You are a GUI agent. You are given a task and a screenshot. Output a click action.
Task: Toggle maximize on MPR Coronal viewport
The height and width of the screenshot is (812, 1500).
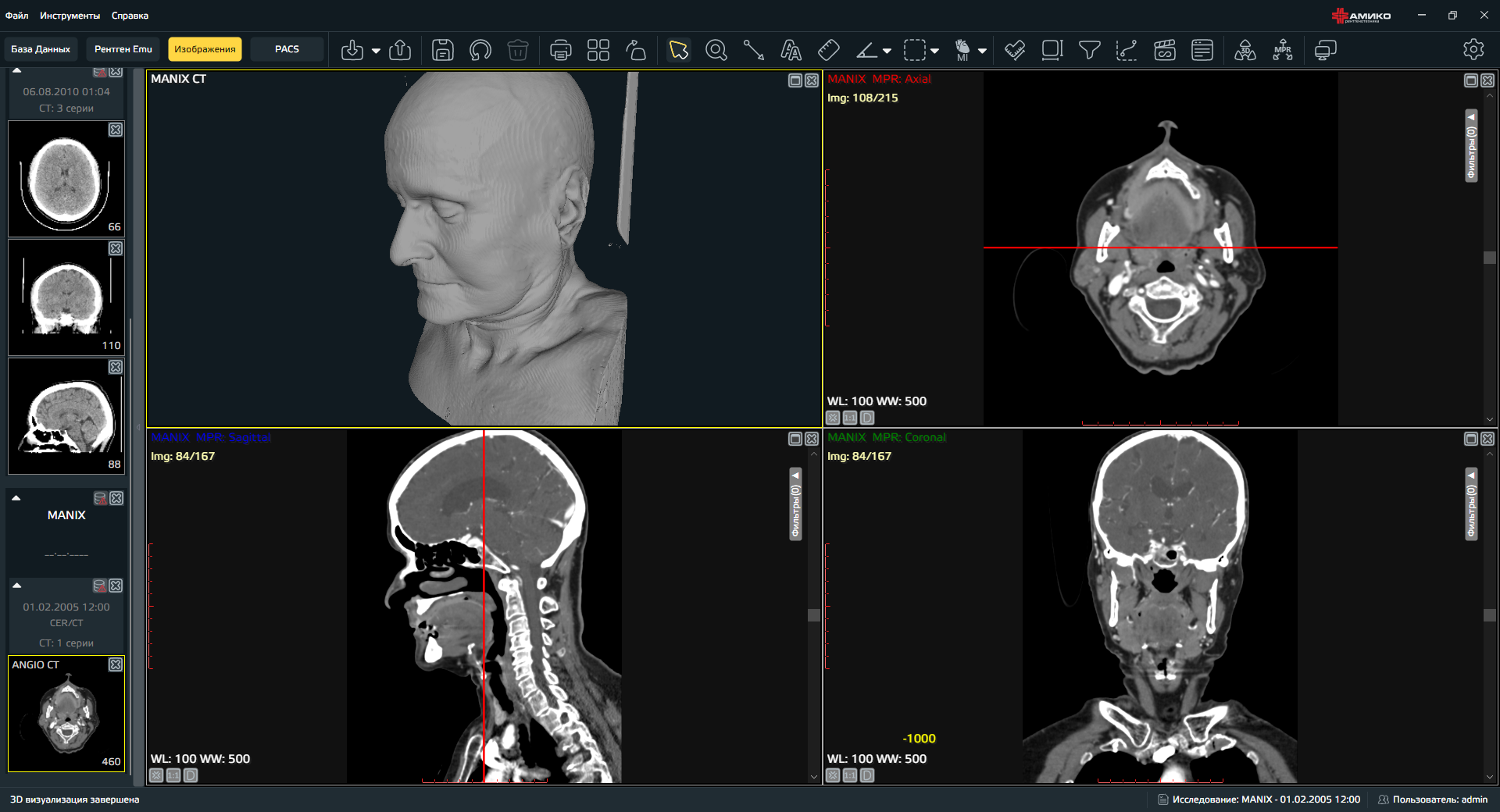(x=1471, y=439)
